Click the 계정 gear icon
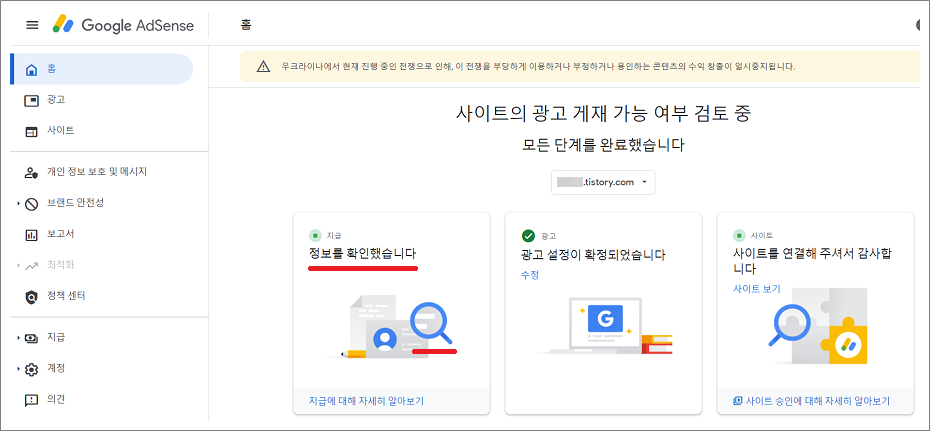Viewport: 930px width, 431px height. click(x=31, y=369)
